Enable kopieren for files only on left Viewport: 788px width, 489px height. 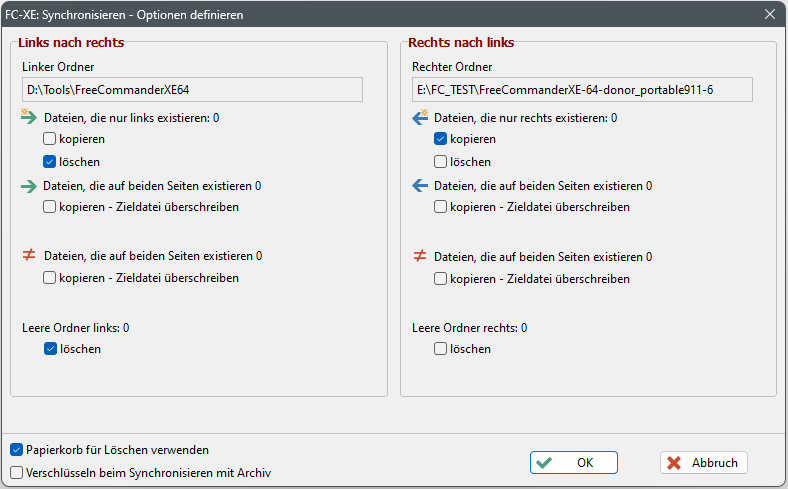click(x=49, y=139)
